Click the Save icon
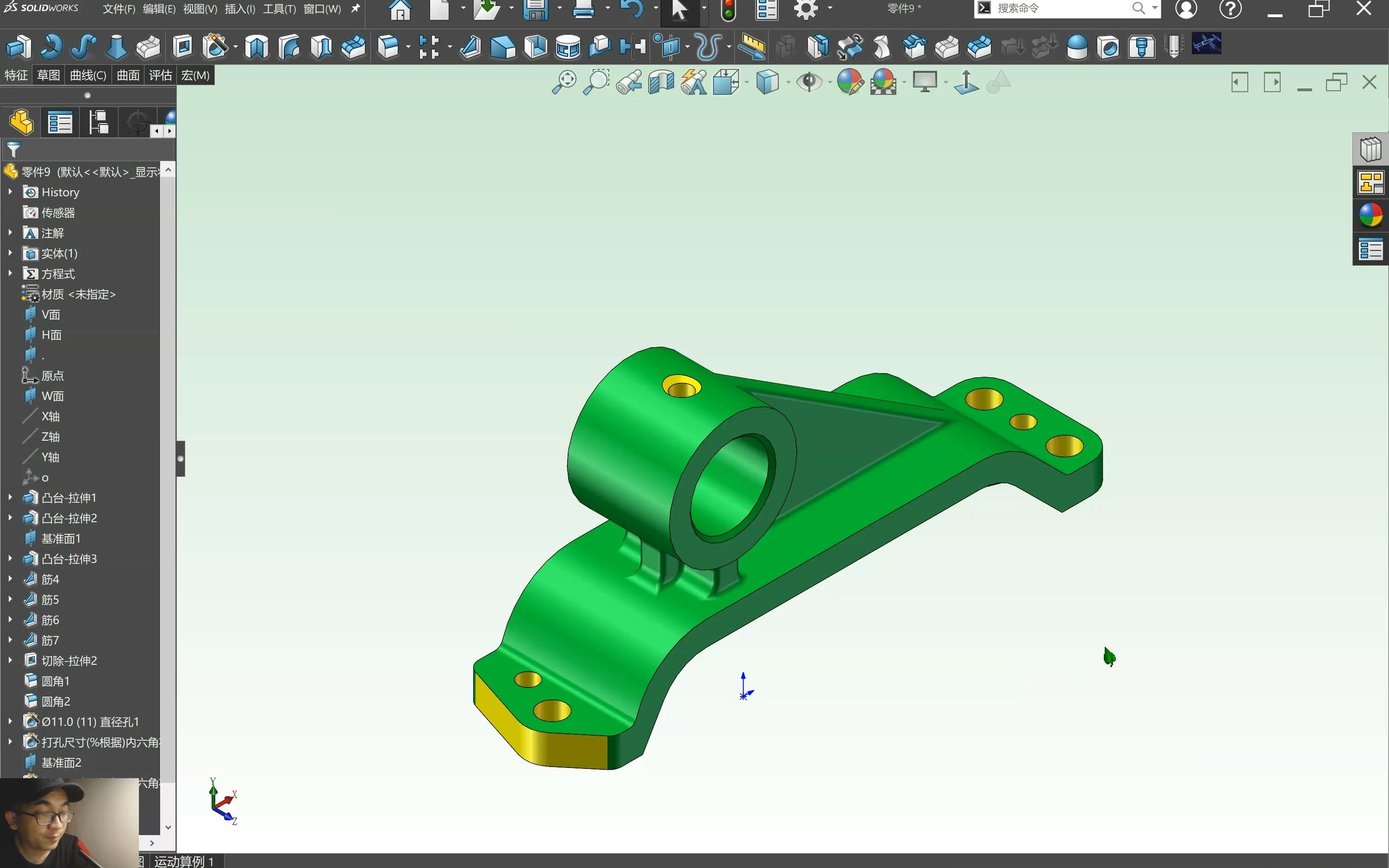Screen dimensions: 1389x868 tap(535, 10)
